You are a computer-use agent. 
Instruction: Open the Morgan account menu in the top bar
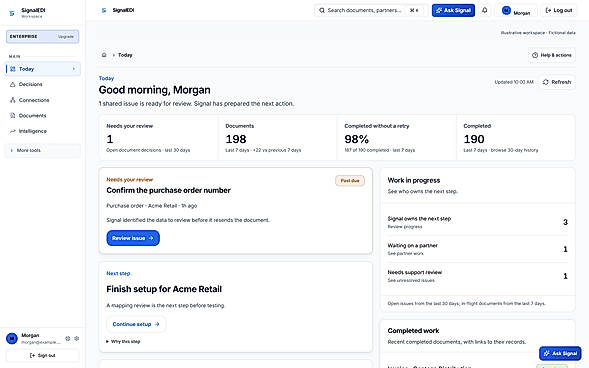(516, 11)
